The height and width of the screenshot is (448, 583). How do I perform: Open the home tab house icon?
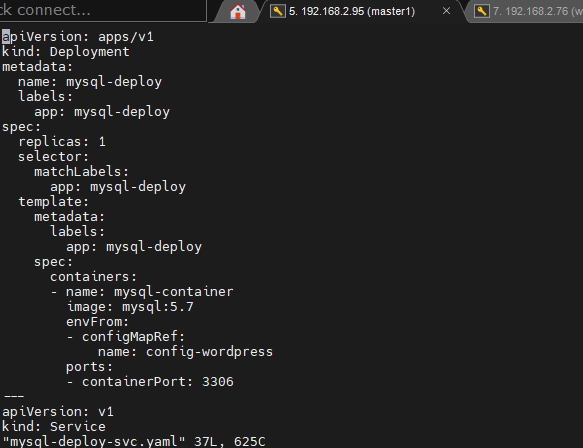click(238, 11)
